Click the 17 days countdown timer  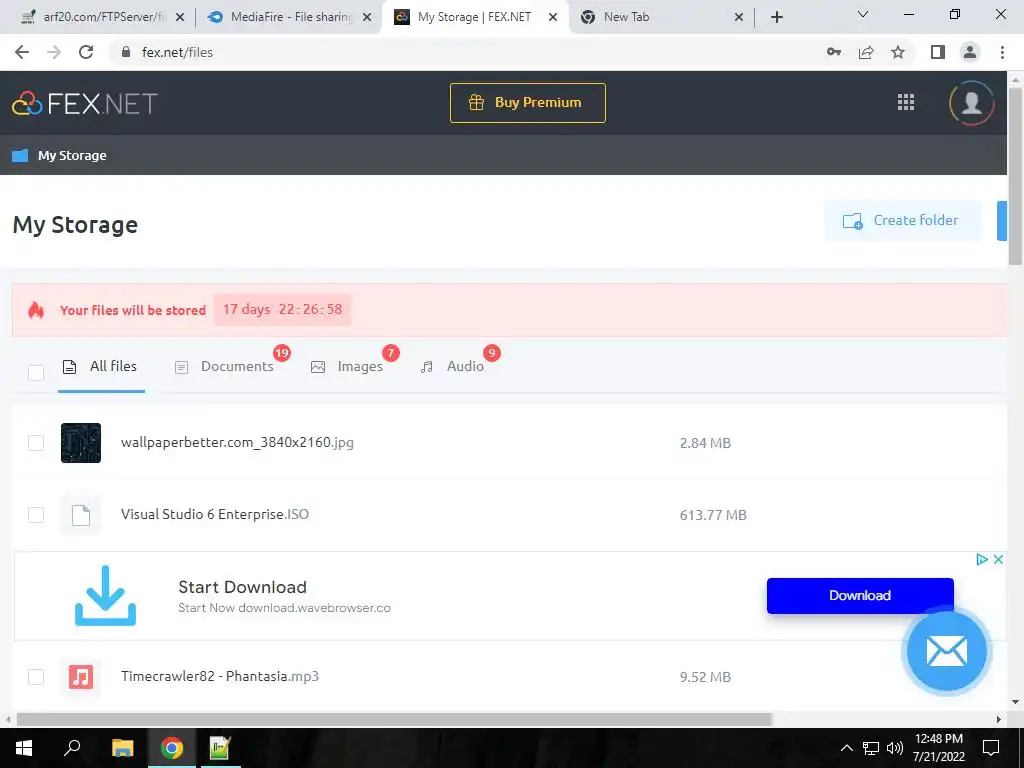click(x=282, y=310)
